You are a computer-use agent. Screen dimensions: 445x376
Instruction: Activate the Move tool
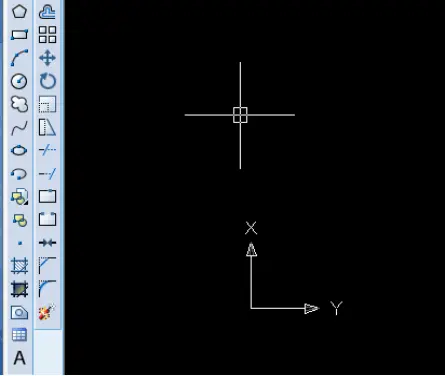[47, 58]
